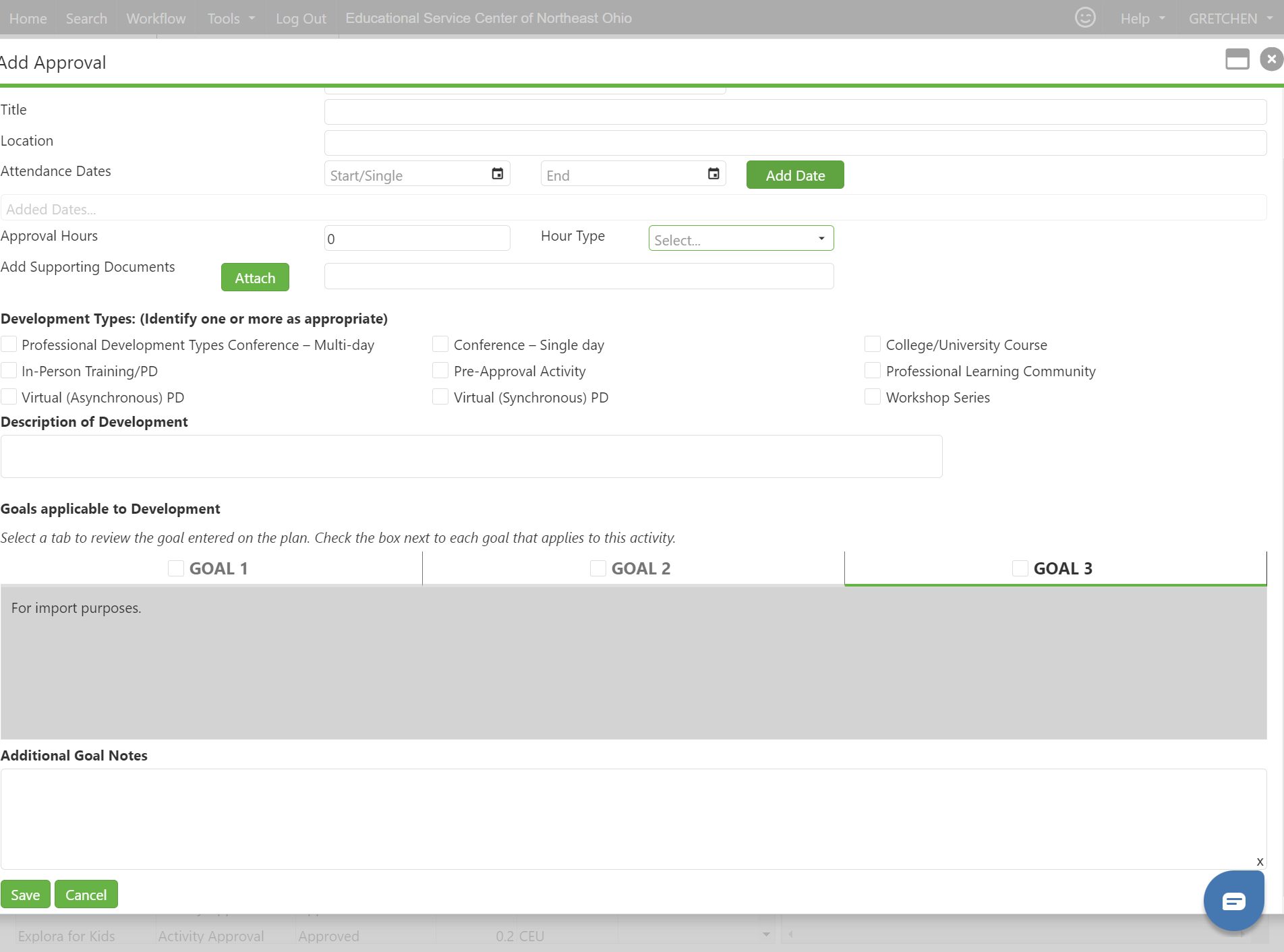Open Workflow in the top bar
The height and width of the screenshot is (952, 1284).
156,18
